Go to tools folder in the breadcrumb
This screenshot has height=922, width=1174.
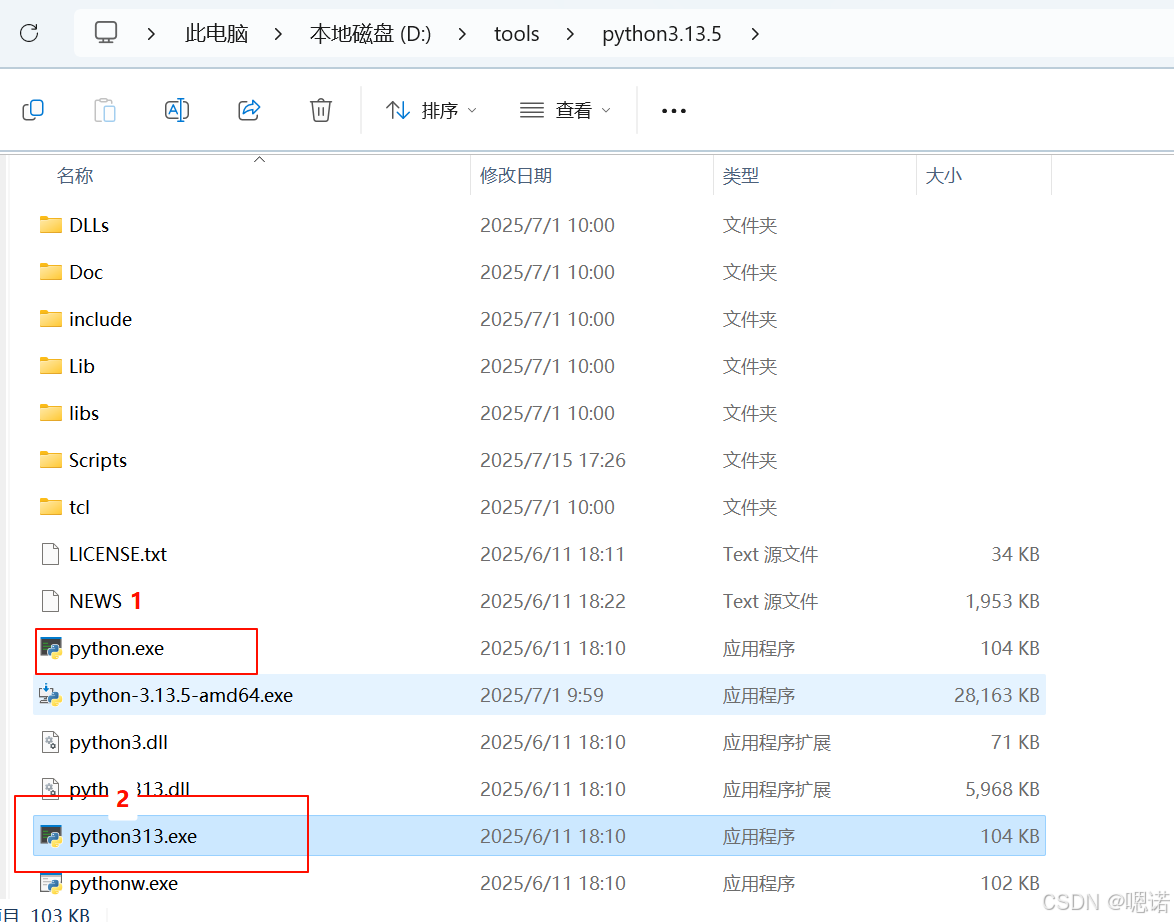517,34
